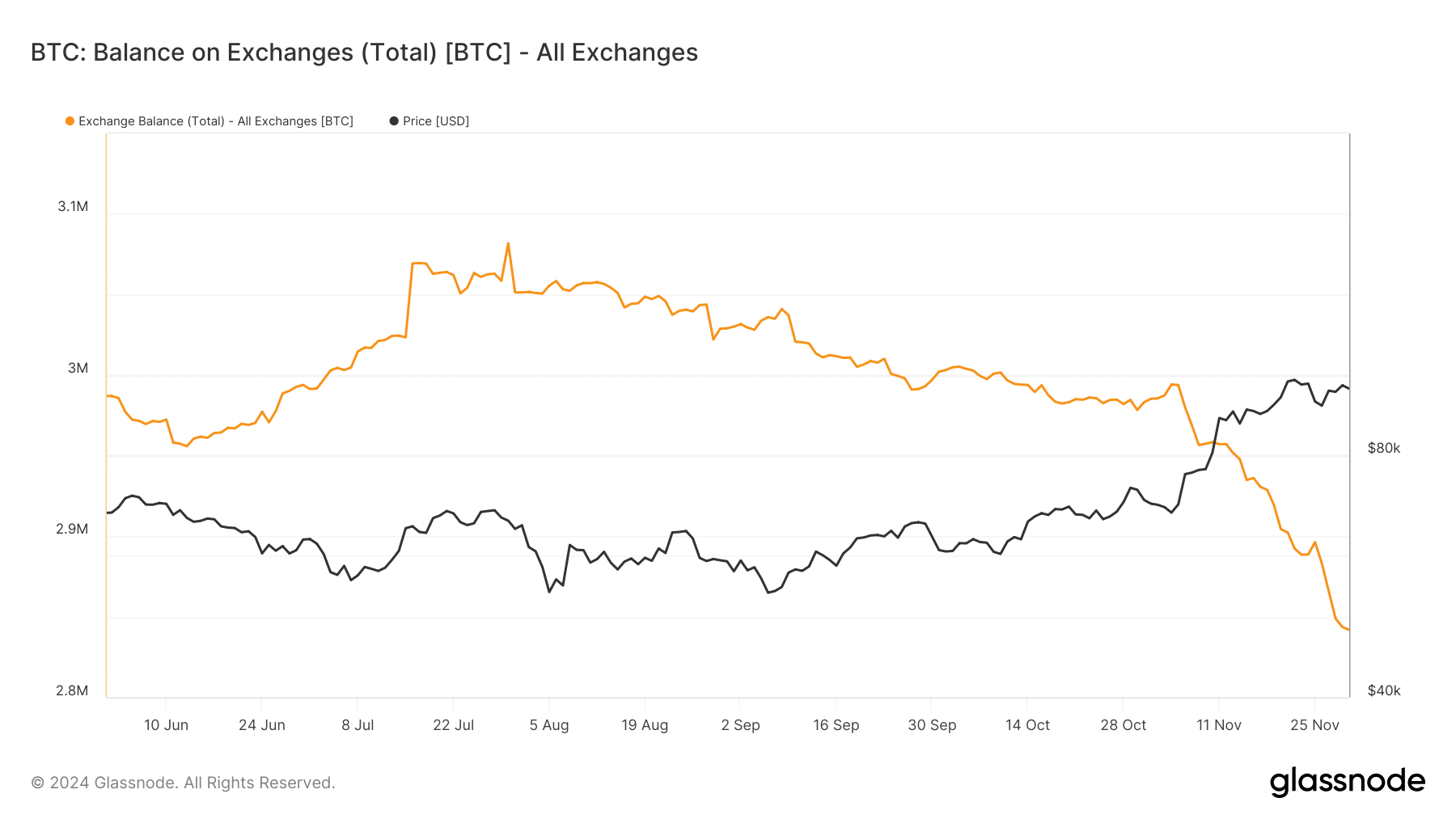
Task: Select the 10 Jun date label
Action: pos(166,725)
